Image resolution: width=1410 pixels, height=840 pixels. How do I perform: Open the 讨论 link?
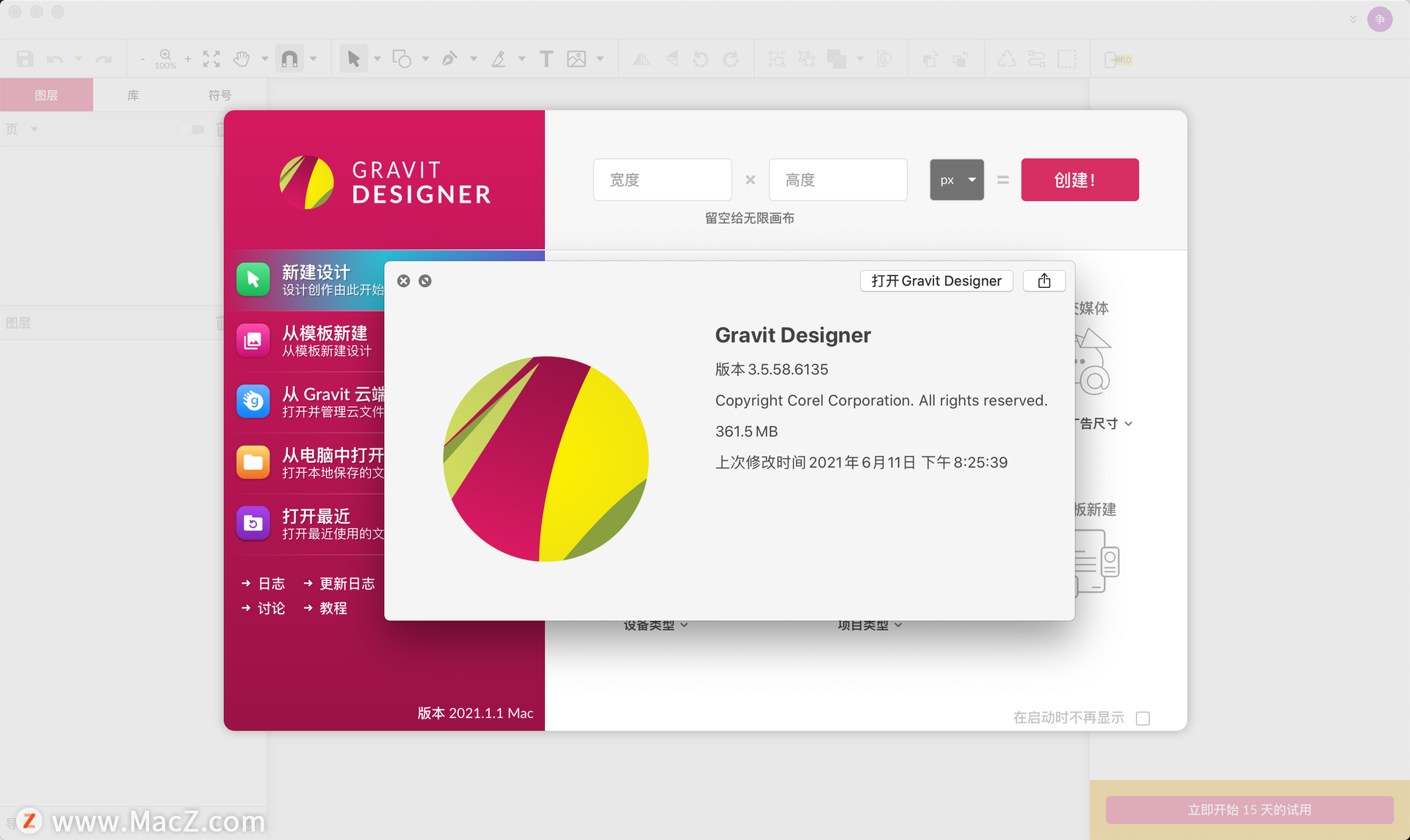click(x=263, y=608)
